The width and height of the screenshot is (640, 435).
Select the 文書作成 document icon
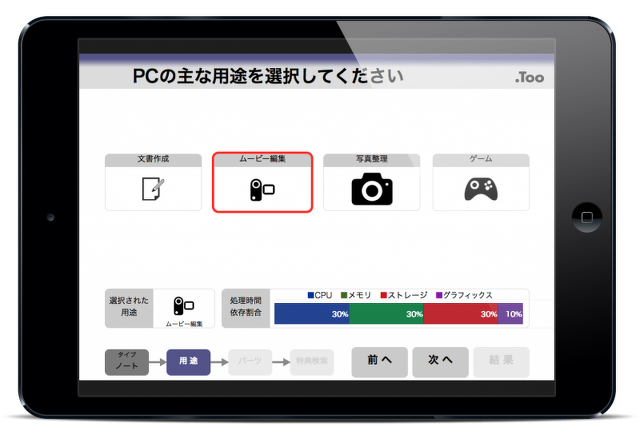153,188
